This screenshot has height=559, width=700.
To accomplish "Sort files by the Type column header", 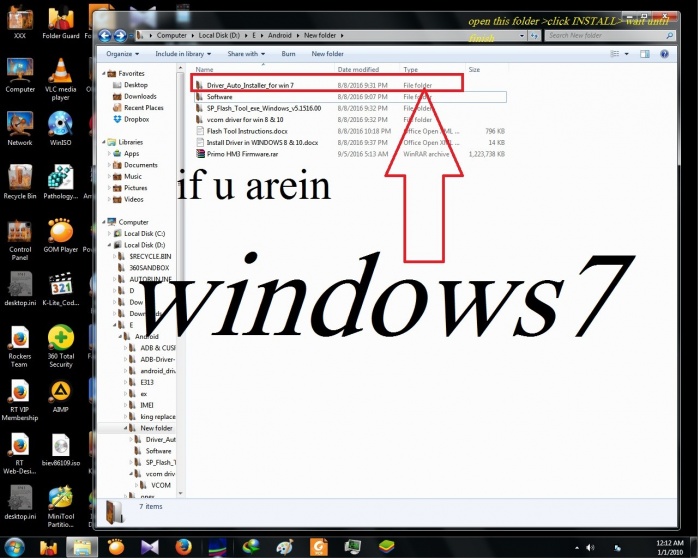I will pos(432,70).
